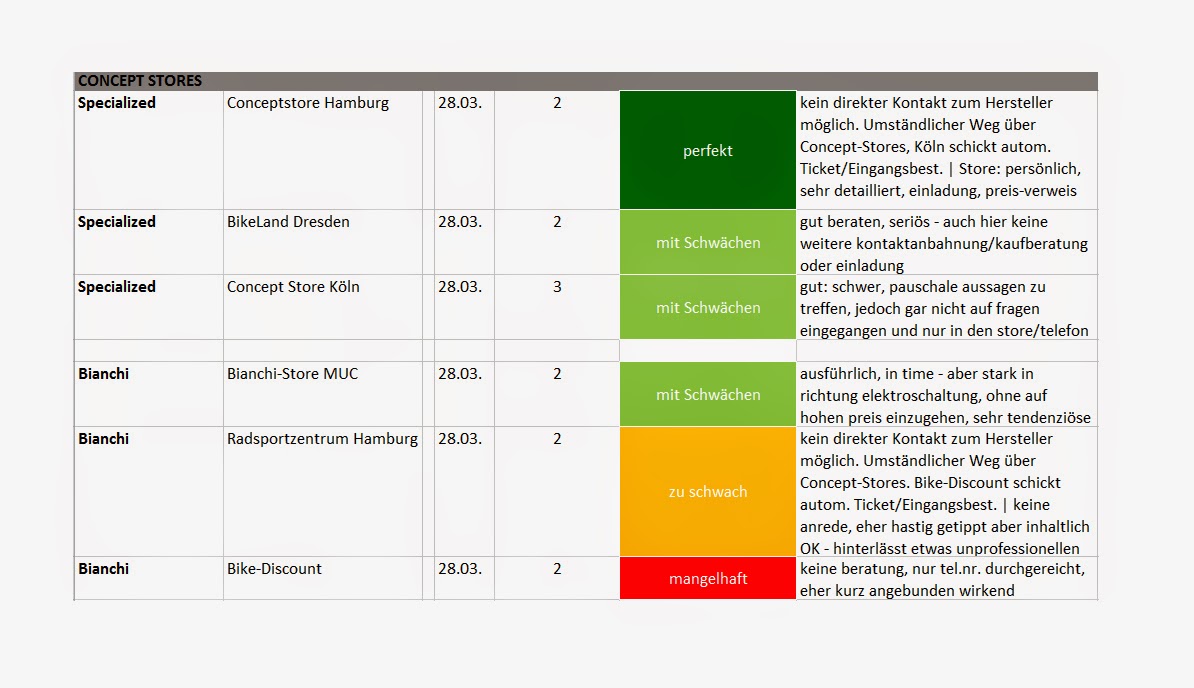
Task: Select the red mangelhaft cell
Action: click(x=707, y=578)
